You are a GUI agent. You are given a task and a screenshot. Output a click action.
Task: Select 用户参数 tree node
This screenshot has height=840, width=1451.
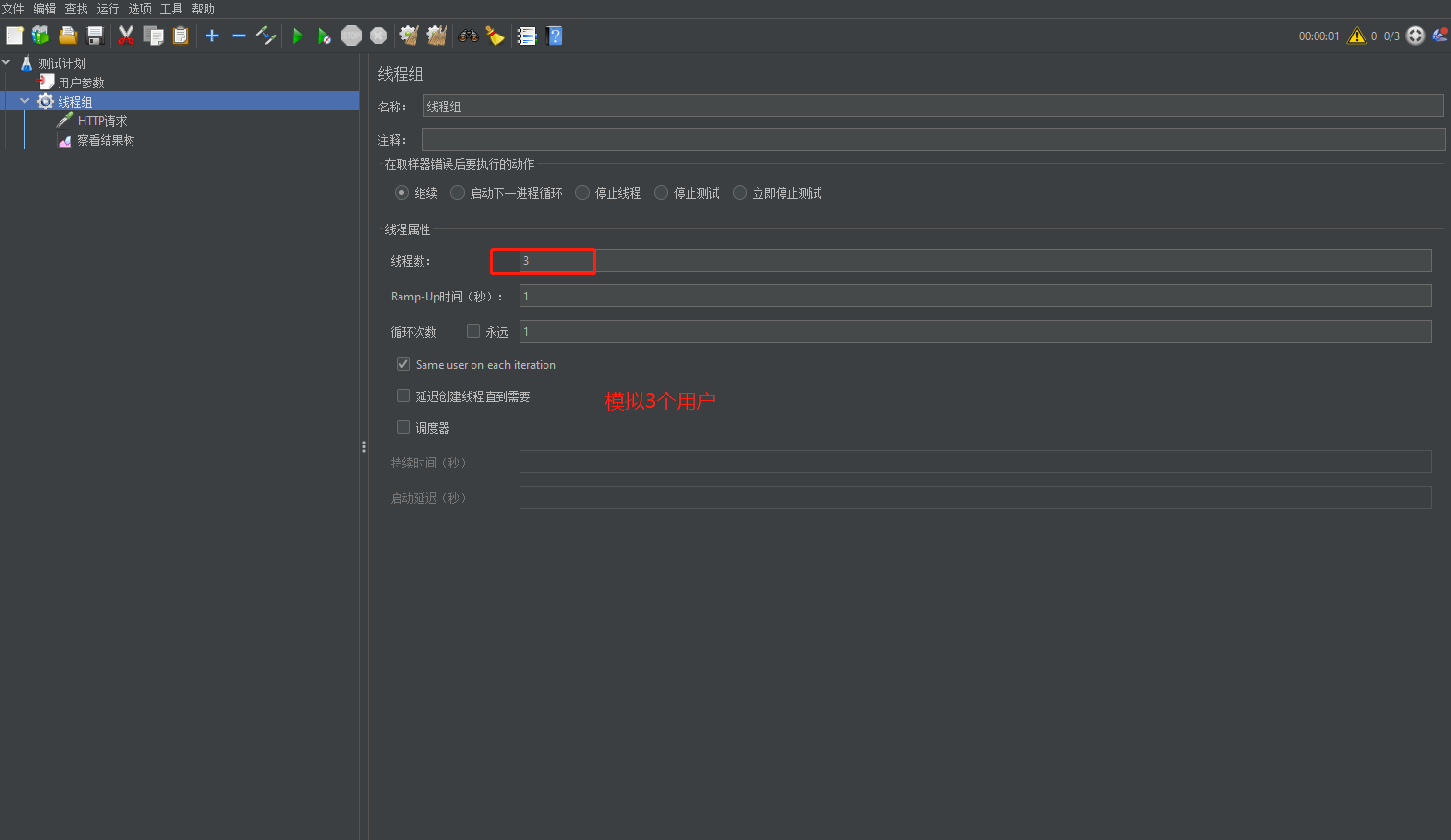click(82, 83)
